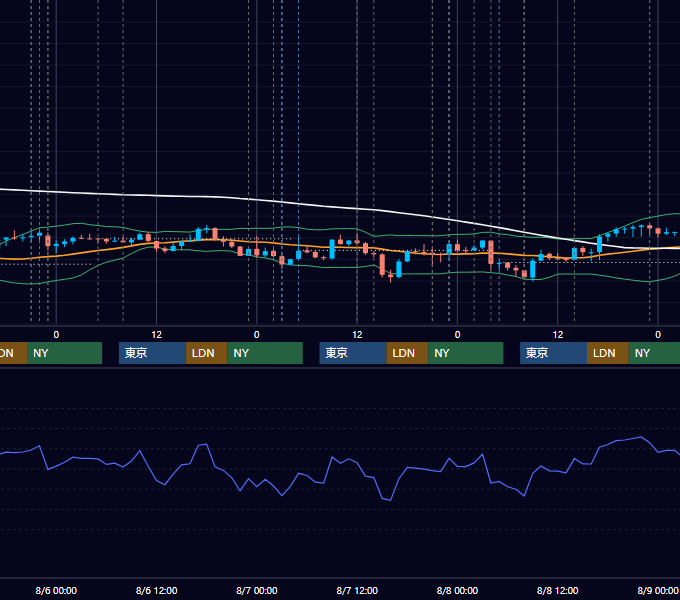The image size is (680, 600).
Task: Click hour label 12 above the 8/6 東京 block
Action: click(157, 335)
